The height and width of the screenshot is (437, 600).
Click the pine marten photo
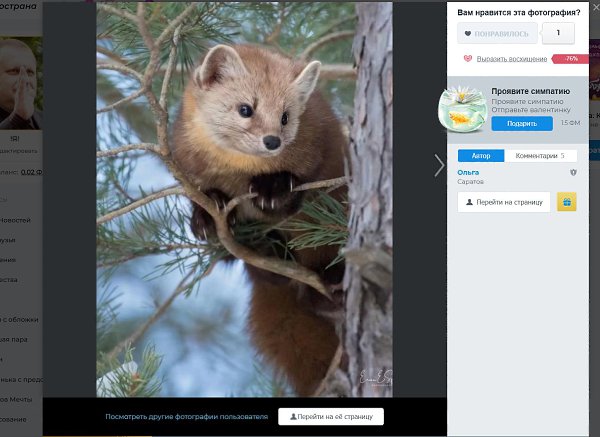coord(244,200)
